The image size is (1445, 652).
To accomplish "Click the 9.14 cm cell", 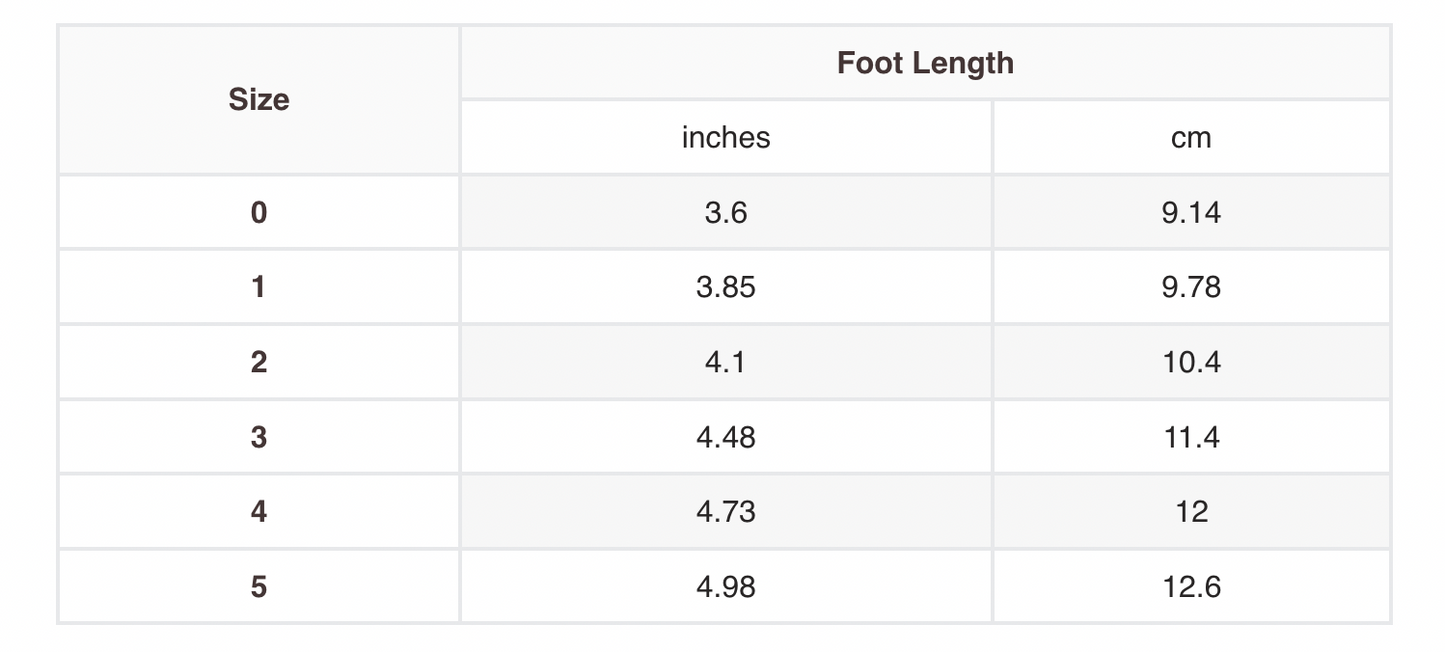I will (x=1191, y=212).
